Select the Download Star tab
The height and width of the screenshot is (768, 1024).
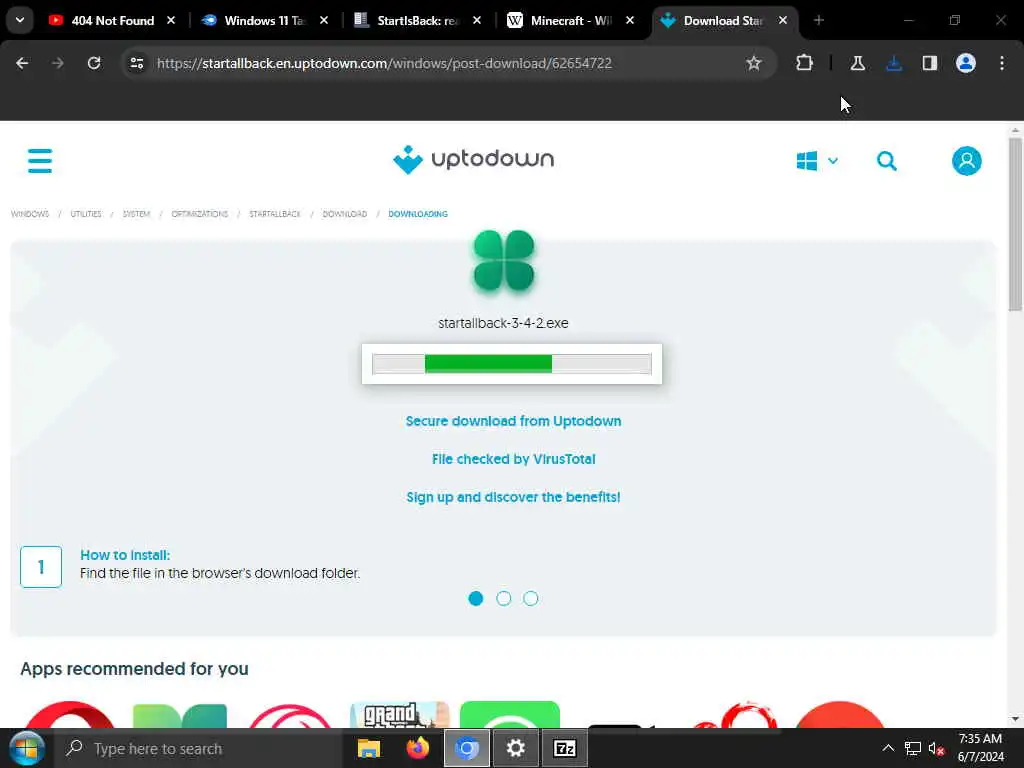724,20
